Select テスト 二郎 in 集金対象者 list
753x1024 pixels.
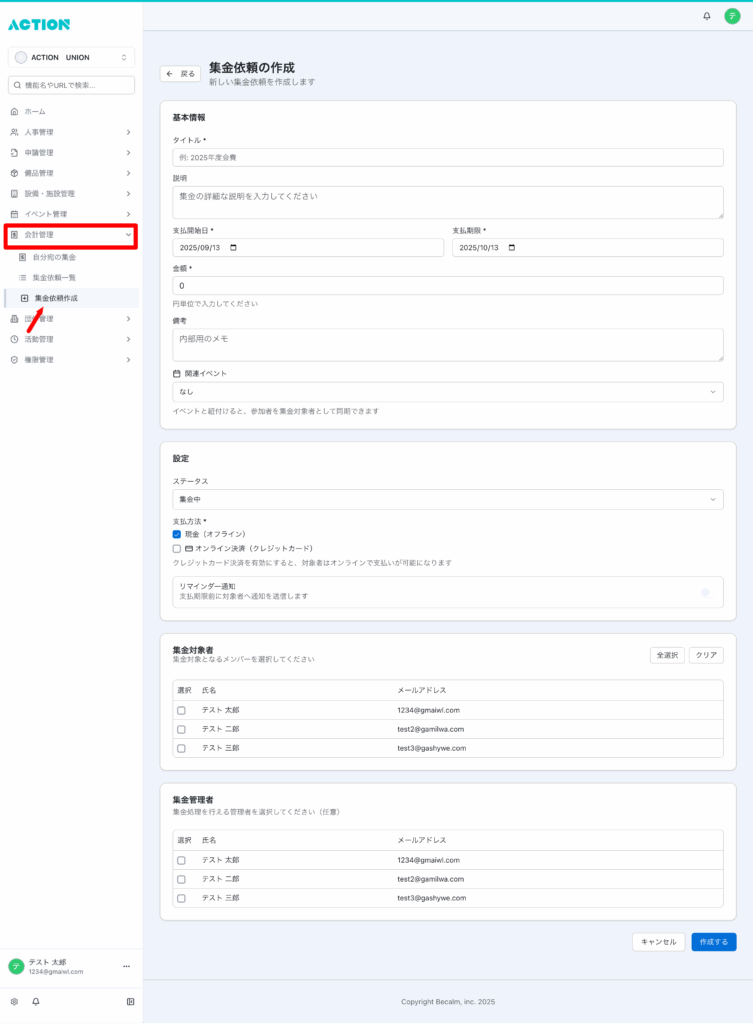[181, 729]
